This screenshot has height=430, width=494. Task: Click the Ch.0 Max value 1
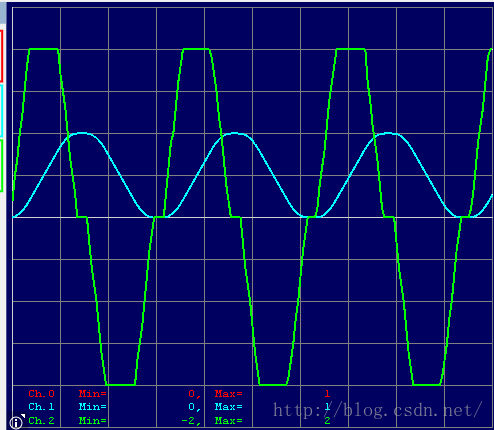[x=327, y=394]
